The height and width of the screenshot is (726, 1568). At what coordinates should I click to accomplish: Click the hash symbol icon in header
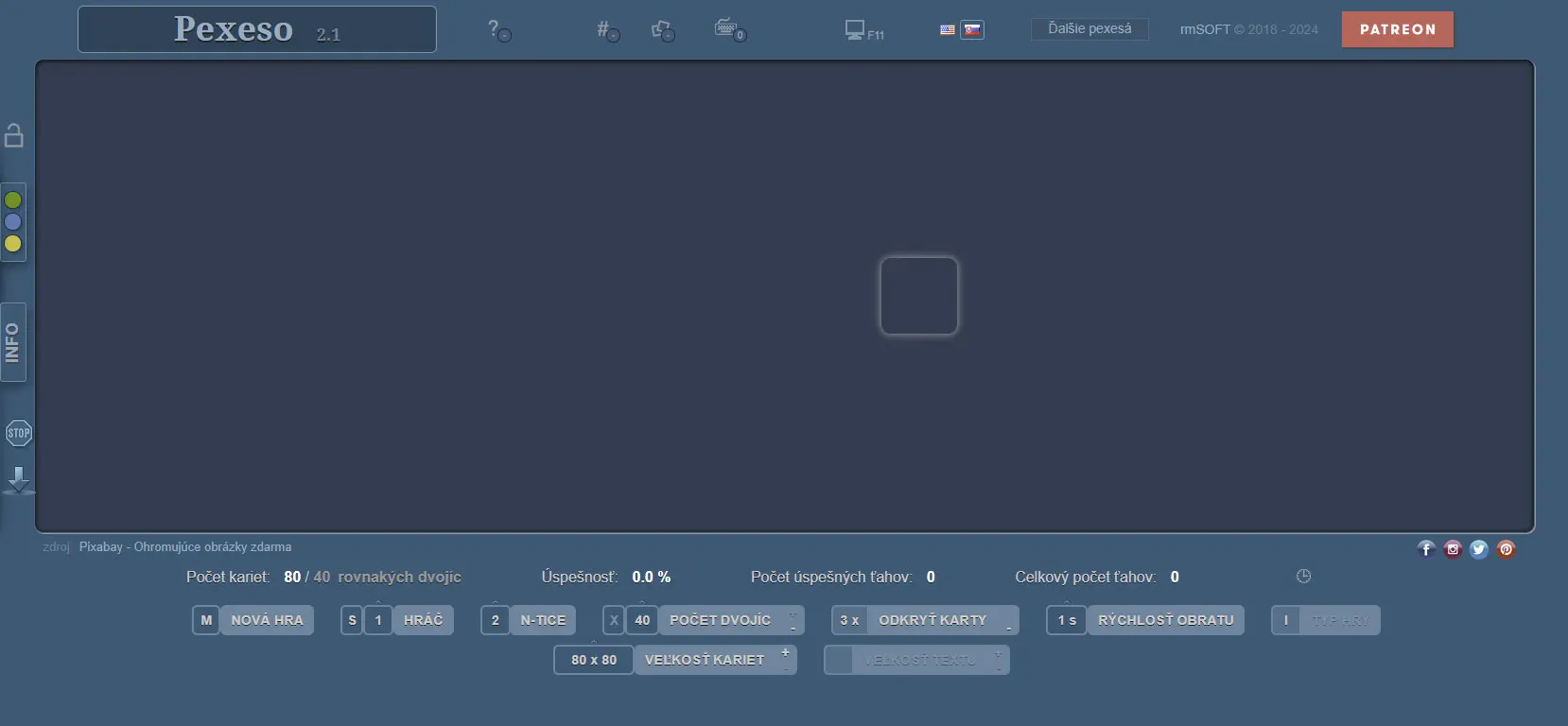pos(606,30)
